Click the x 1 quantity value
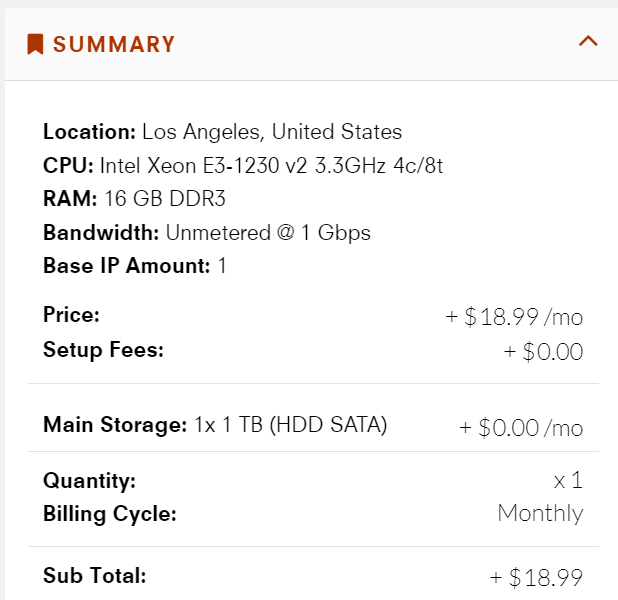The width and height of the screenshot is (618, 600). 568,481
